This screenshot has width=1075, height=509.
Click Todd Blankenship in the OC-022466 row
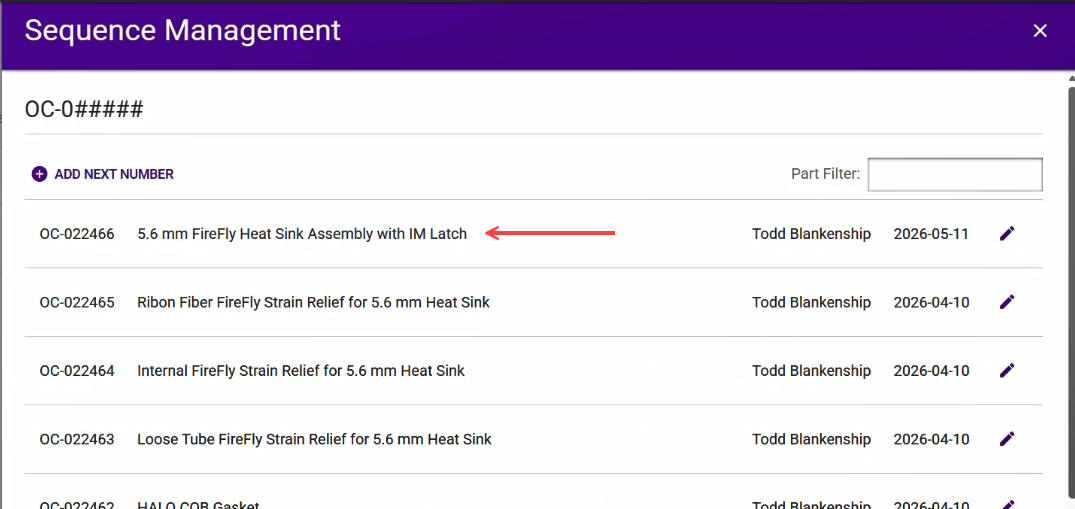pyautogui.click(x=811, y=234)
